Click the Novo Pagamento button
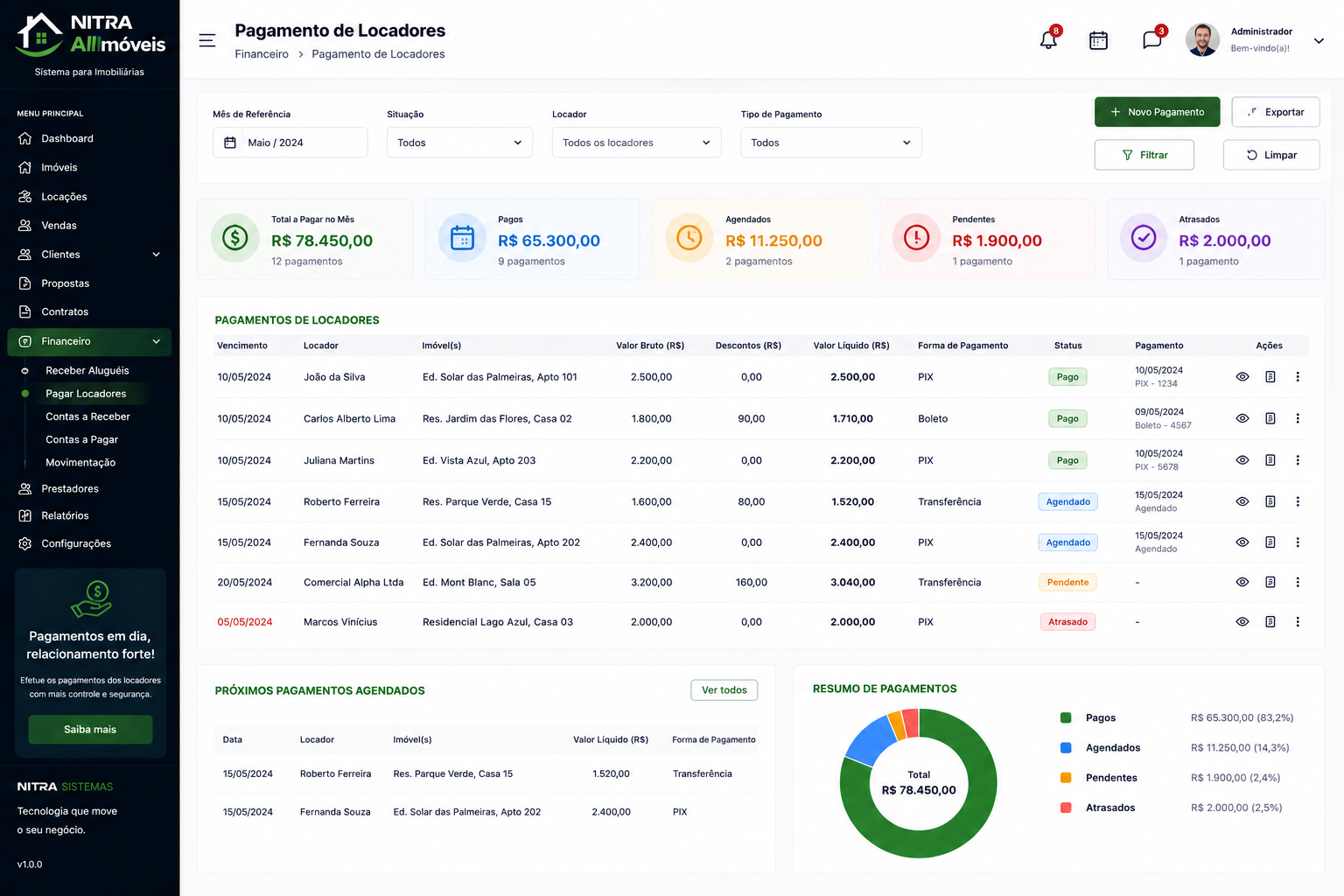The image size is (1344, 896). (x=1157, y=112)
